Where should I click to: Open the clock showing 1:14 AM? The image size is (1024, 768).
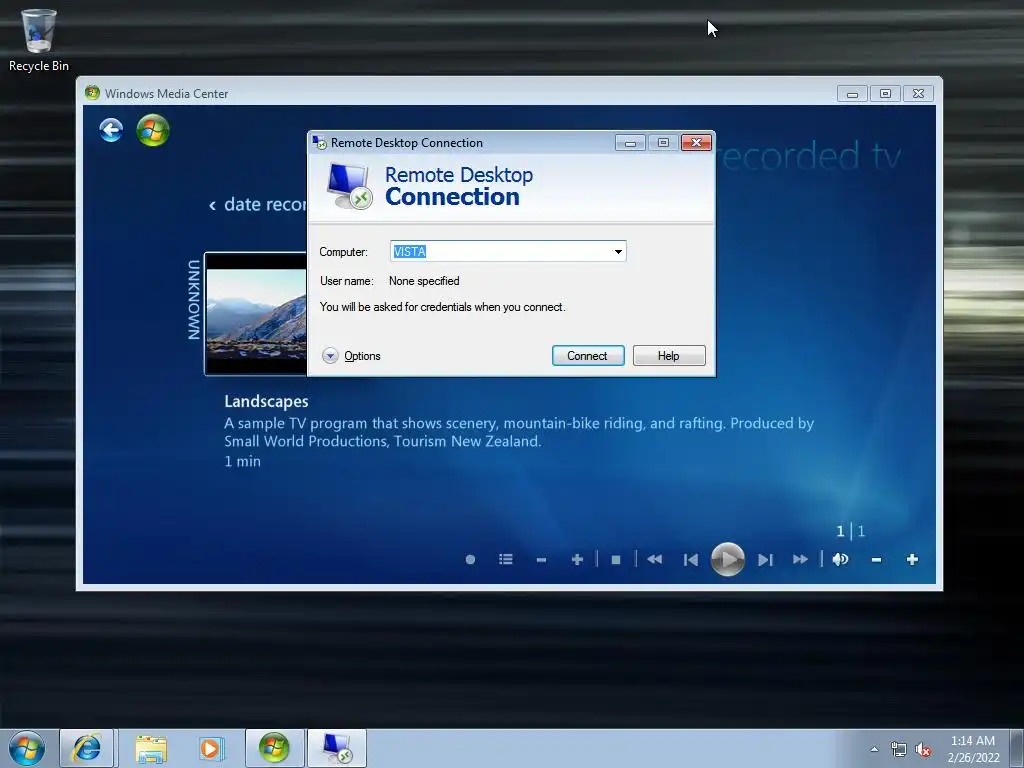973,749
